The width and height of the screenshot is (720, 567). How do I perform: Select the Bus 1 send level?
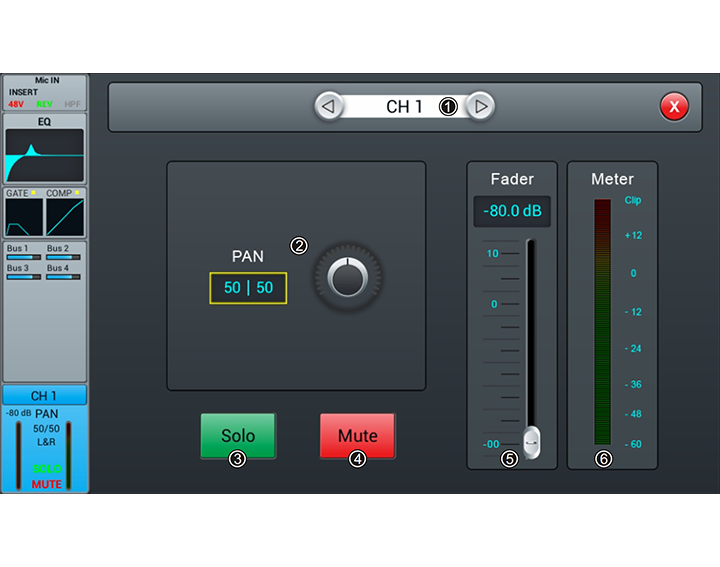[24, 252]
